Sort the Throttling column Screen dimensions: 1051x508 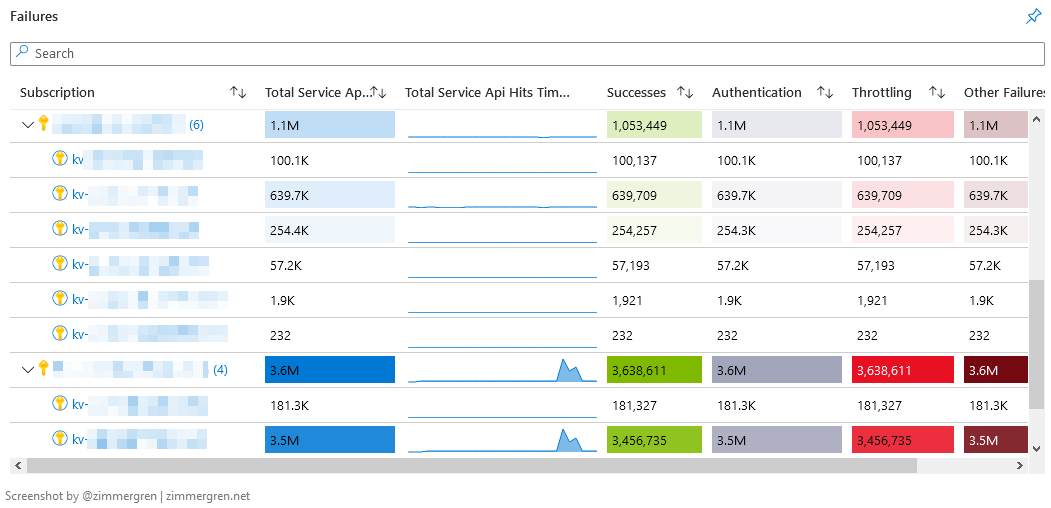tap(937, 92)
